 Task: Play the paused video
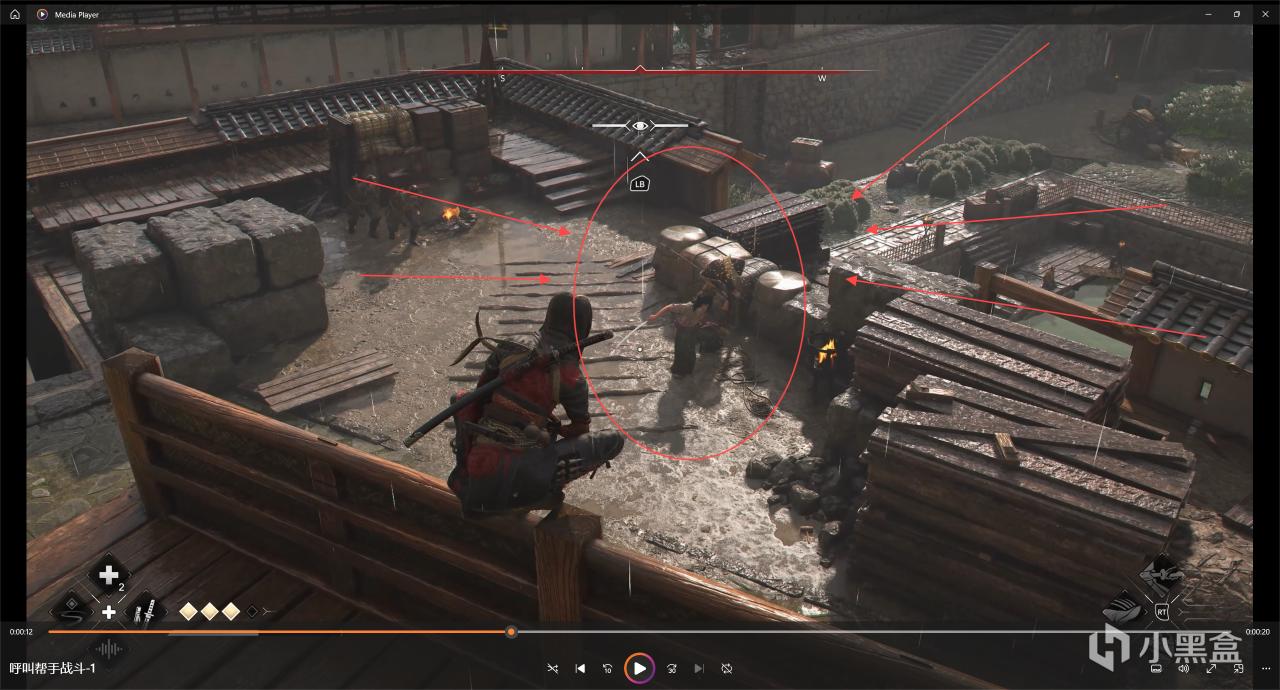point(640,668)
